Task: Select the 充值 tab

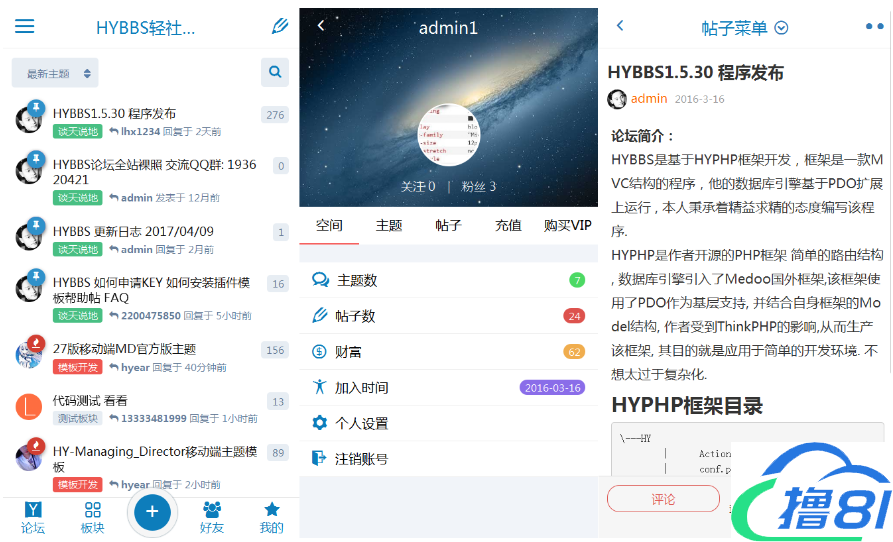Action: [508, 225]
